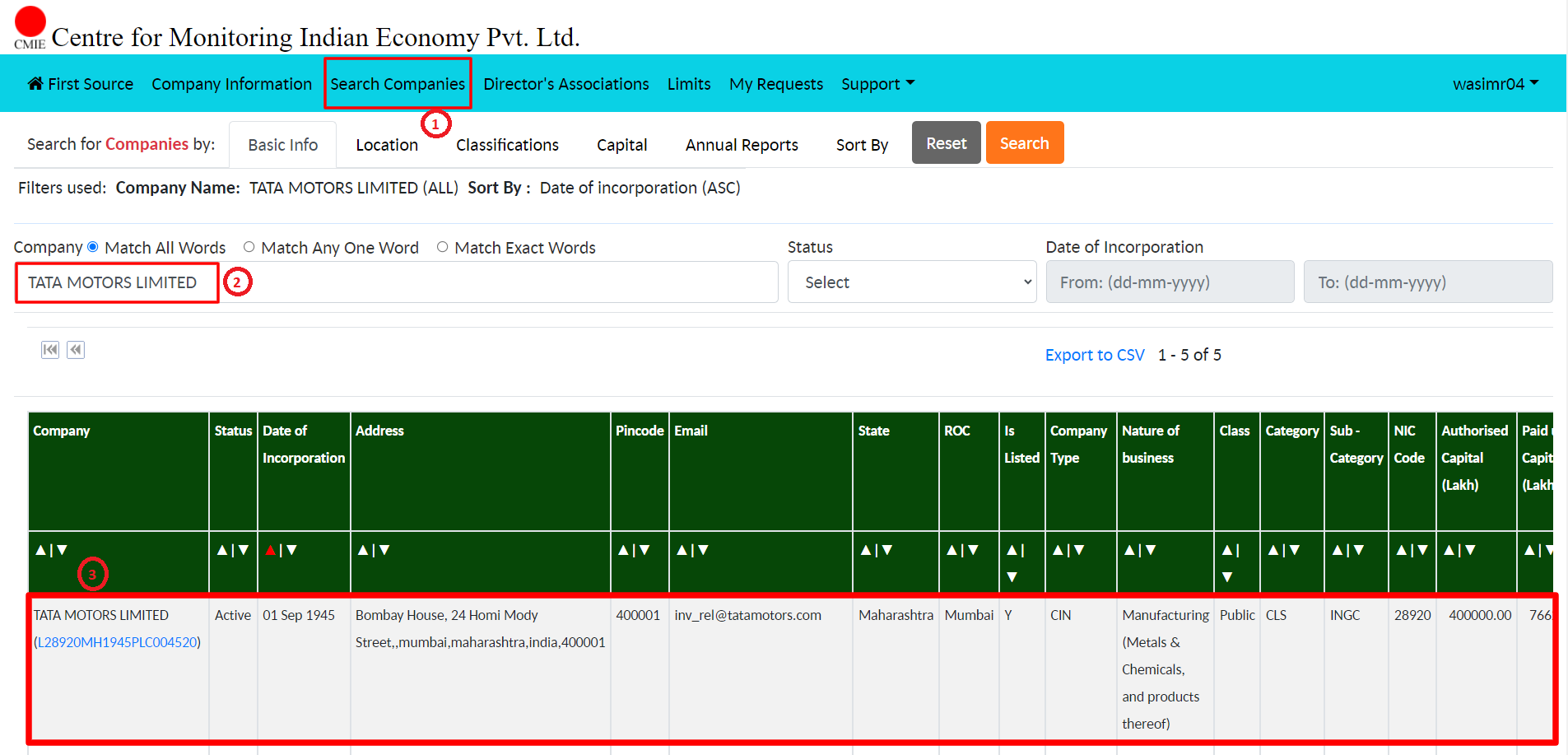Expand the Support menu dropdown
Image resolution: width=1568 pixels, height=755 pixels.
tap(877, 84)
